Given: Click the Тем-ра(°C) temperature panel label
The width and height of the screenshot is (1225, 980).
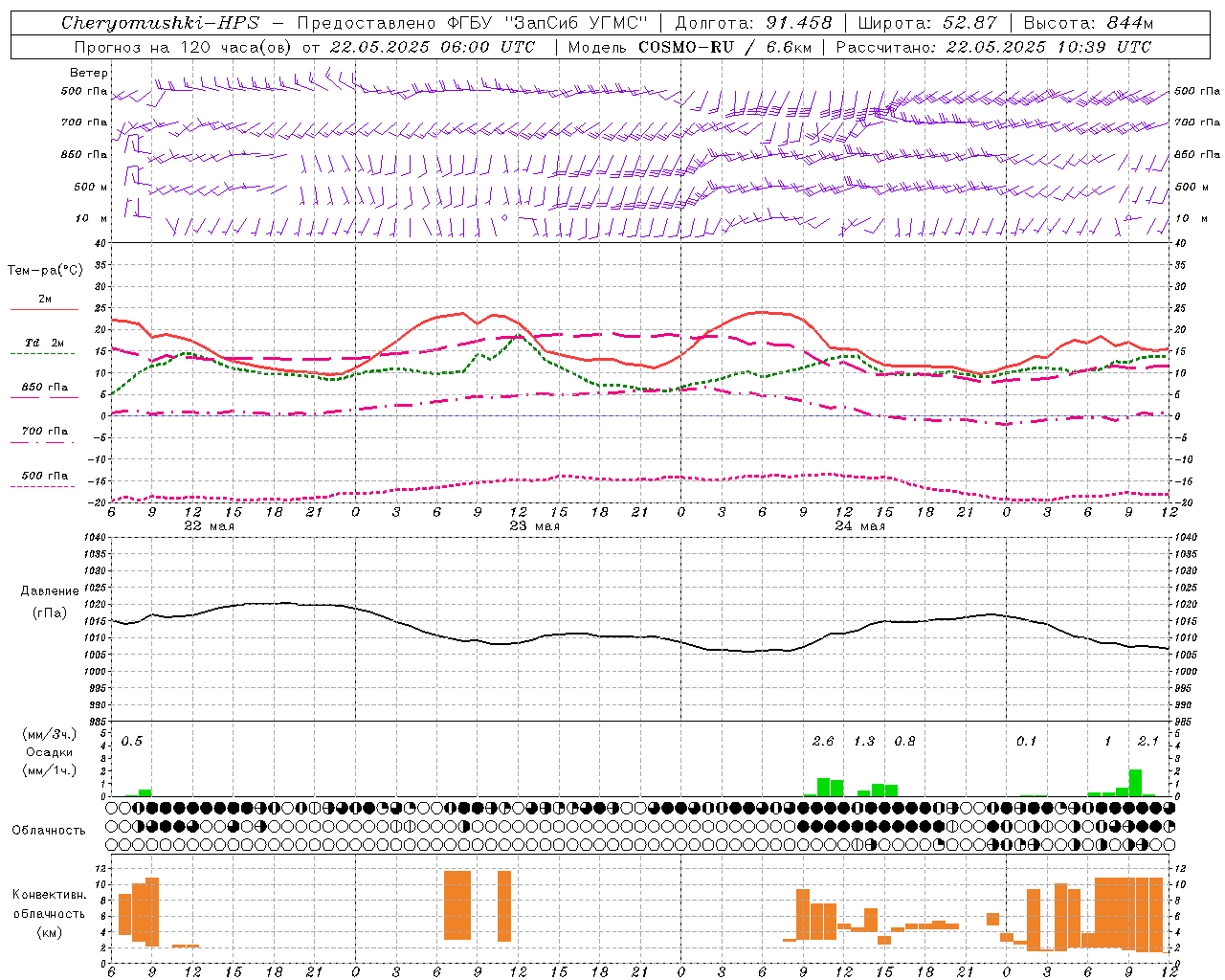Looking at the screenshot, I should (45, 271).
